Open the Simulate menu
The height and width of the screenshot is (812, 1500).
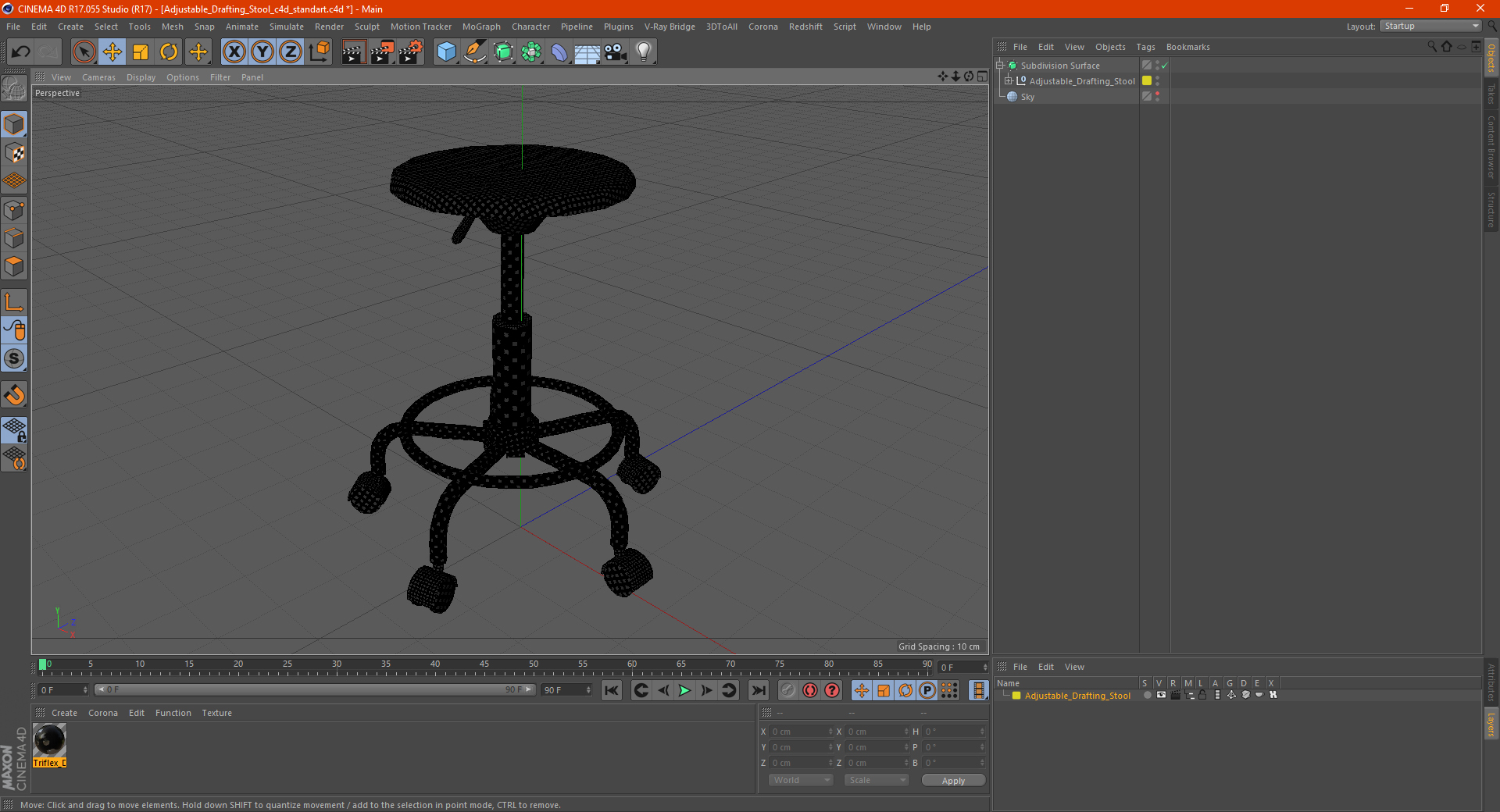click(287, 27)
